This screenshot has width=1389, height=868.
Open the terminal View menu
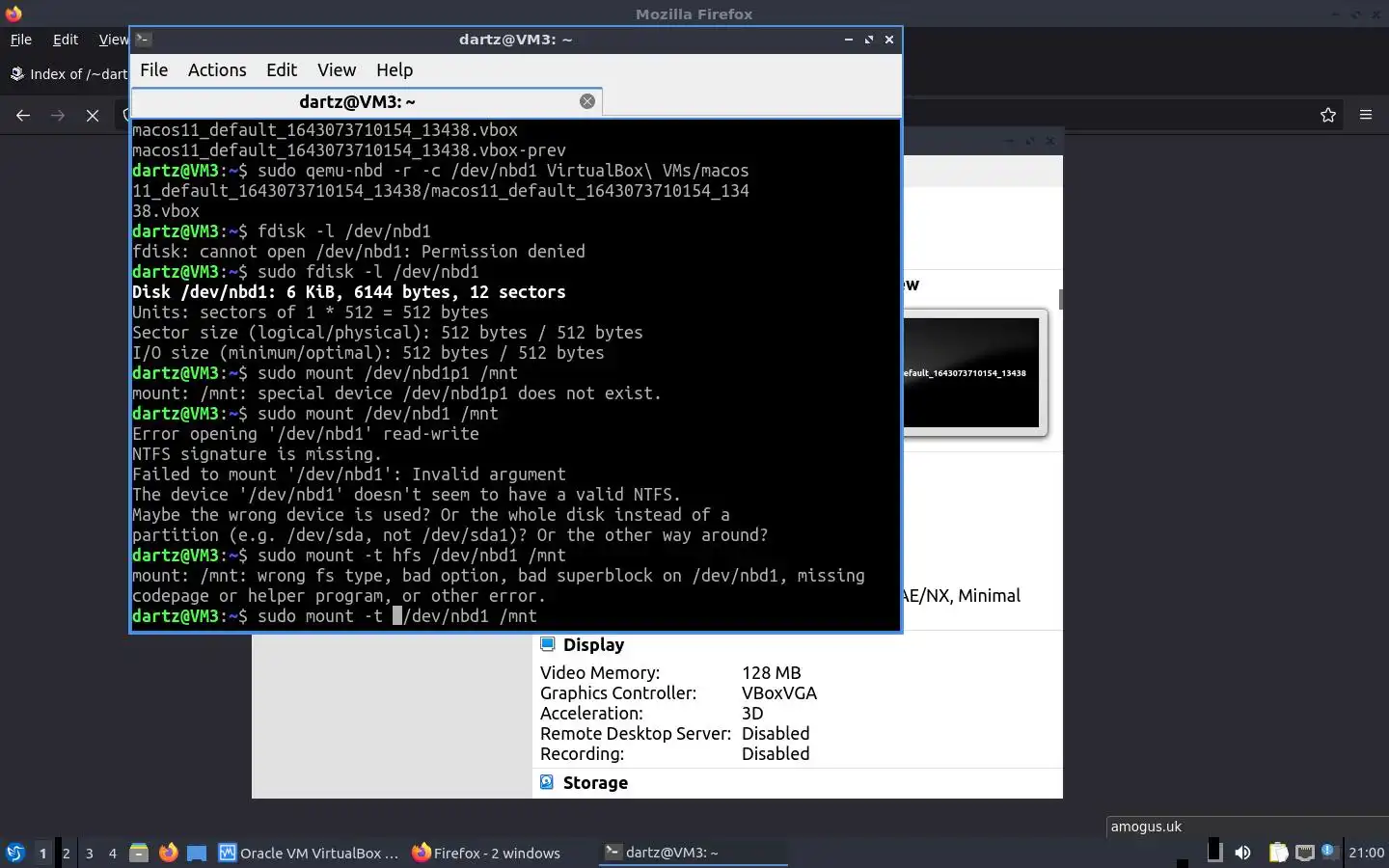point(337,69)
